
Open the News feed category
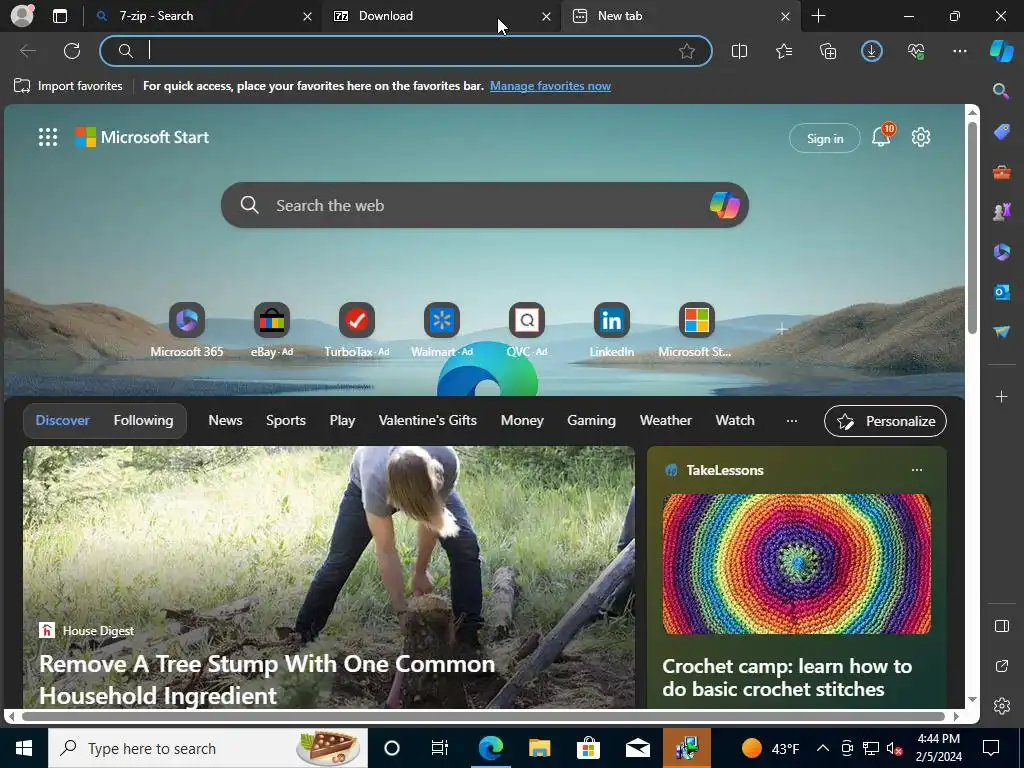pos(225,421)
